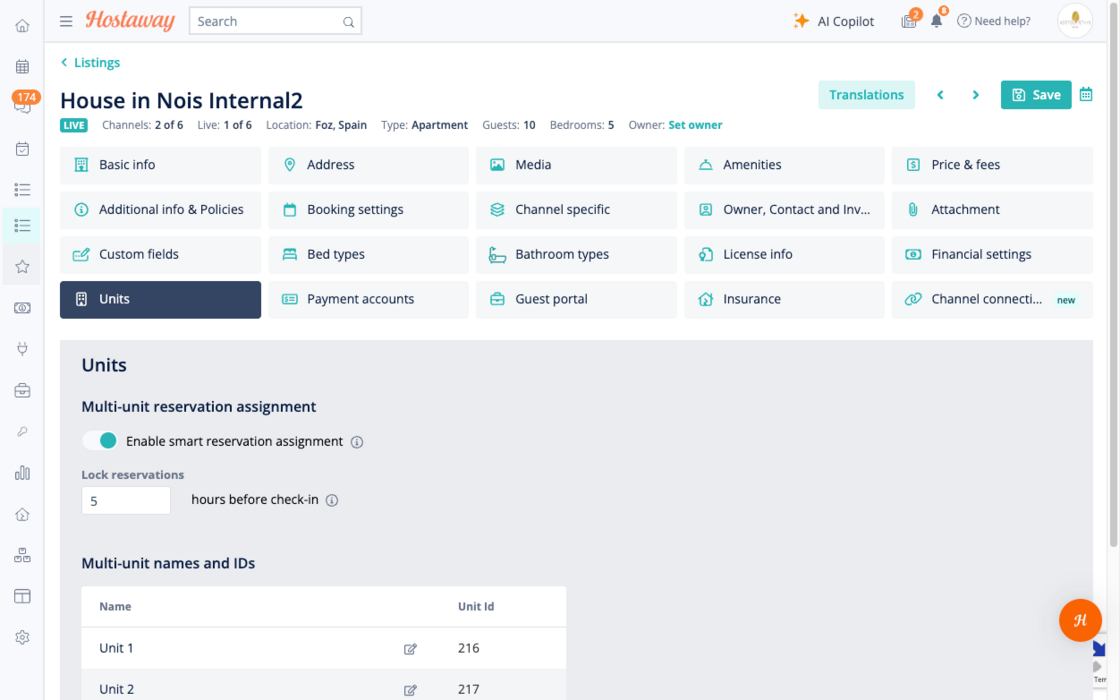The height and width of the screenshot is (700, 1120).
Task: Open the sidebar tasks list icon
Action: (x=22, y=189)
